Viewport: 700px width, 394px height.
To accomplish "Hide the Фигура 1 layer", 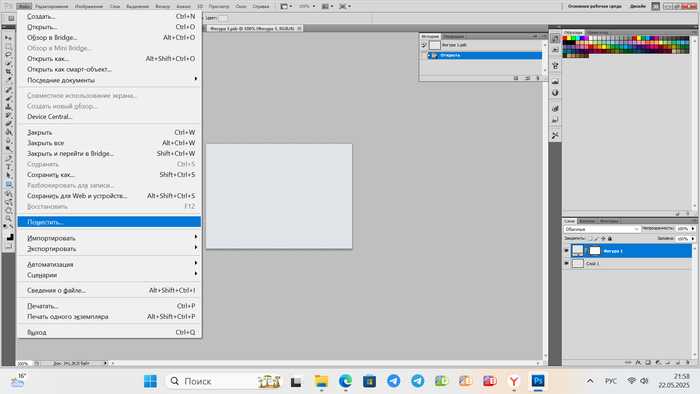I will click(567, 251).
